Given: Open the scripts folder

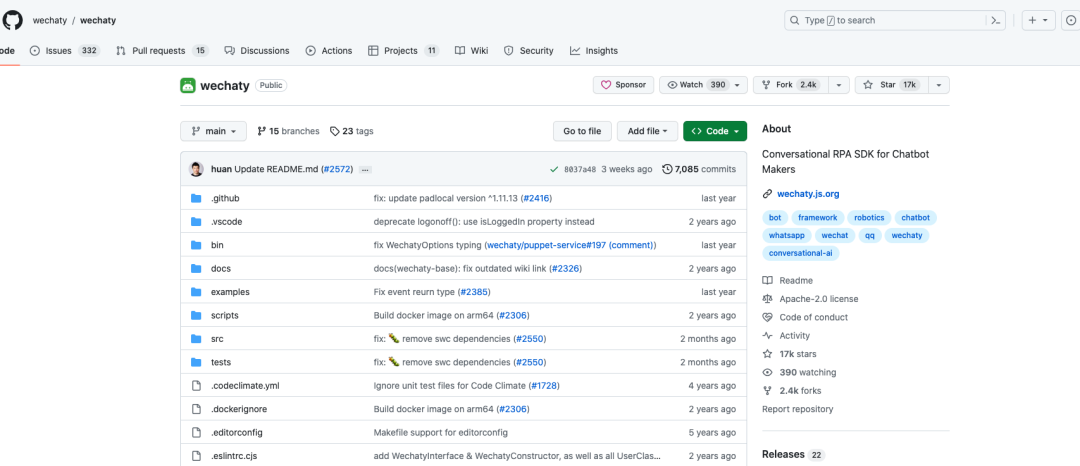Looking at the screenshot, I should (x=225, y=315).
